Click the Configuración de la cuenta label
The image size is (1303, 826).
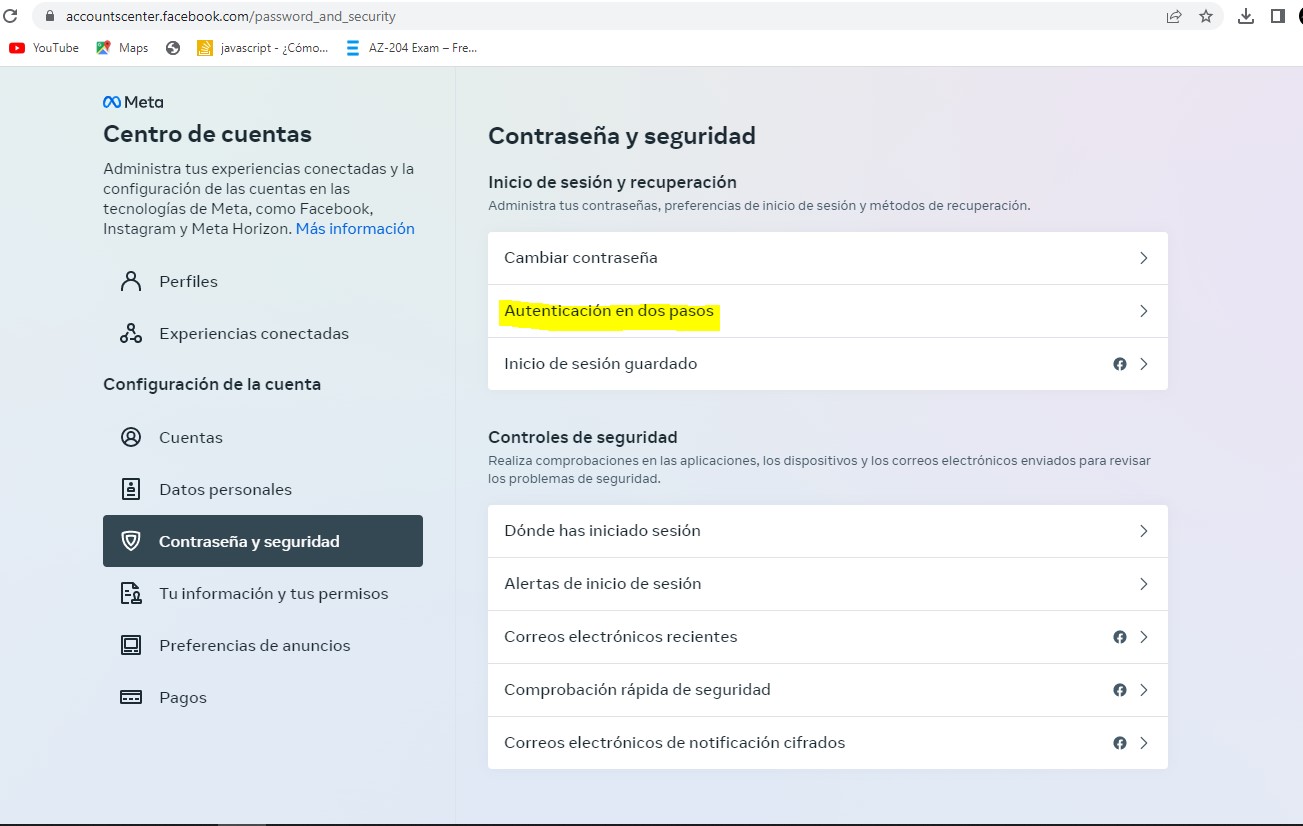click(212, 384)
